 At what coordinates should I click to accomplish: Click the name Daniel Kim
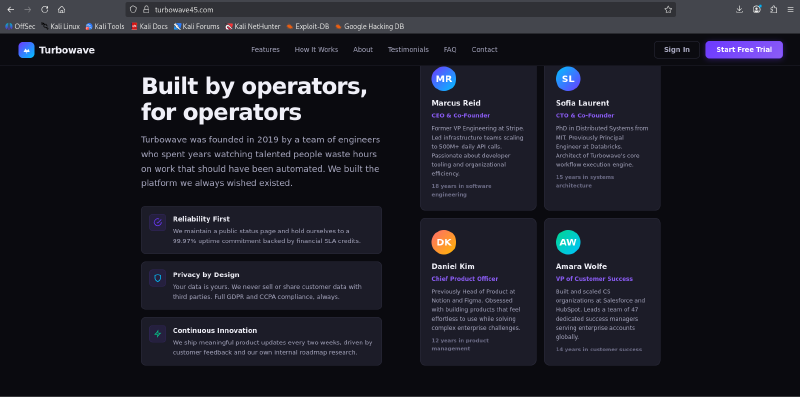pyautogui.click(x=453, y=266)
